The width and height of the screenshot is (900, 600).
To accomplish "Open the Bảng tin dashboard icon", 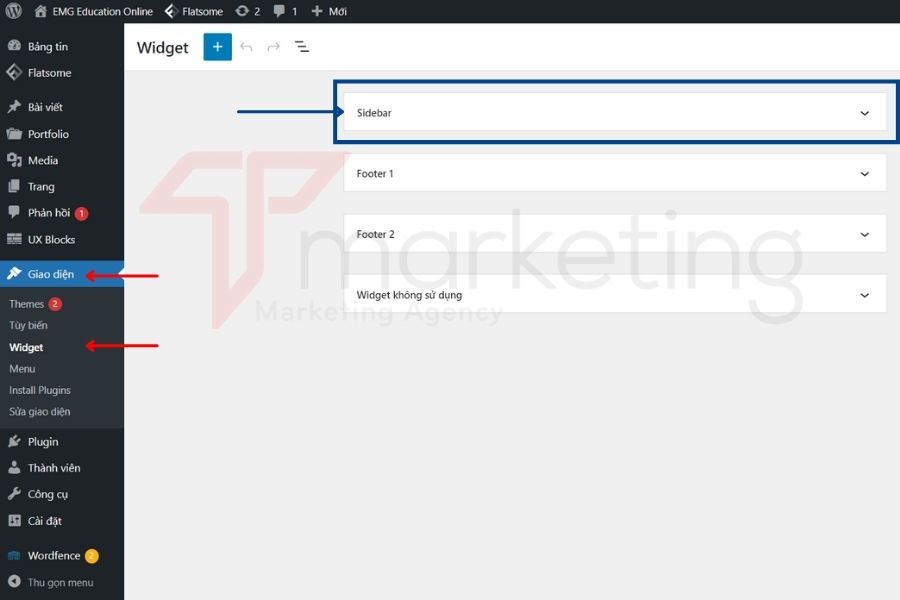I will click(x=14, y=46).
